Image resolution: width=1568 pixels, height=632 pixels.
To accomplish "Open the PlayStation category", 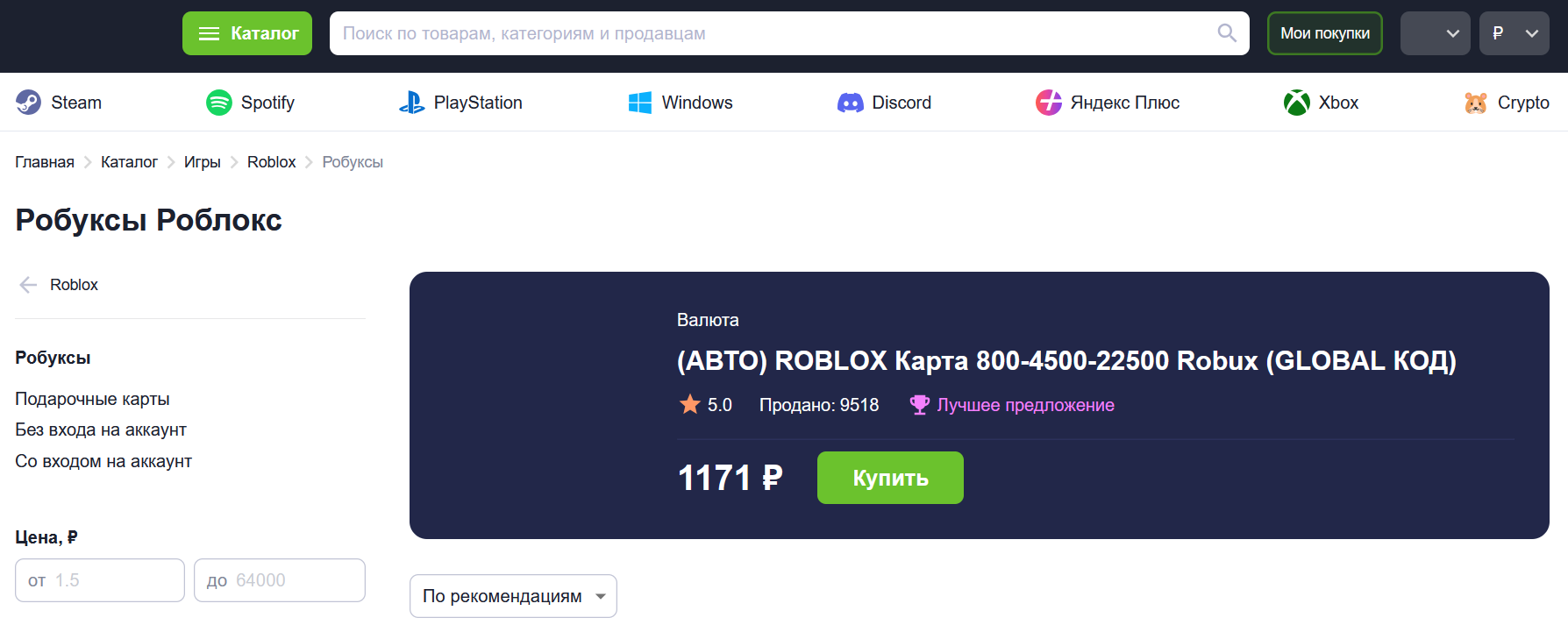I will pos(460,103).
